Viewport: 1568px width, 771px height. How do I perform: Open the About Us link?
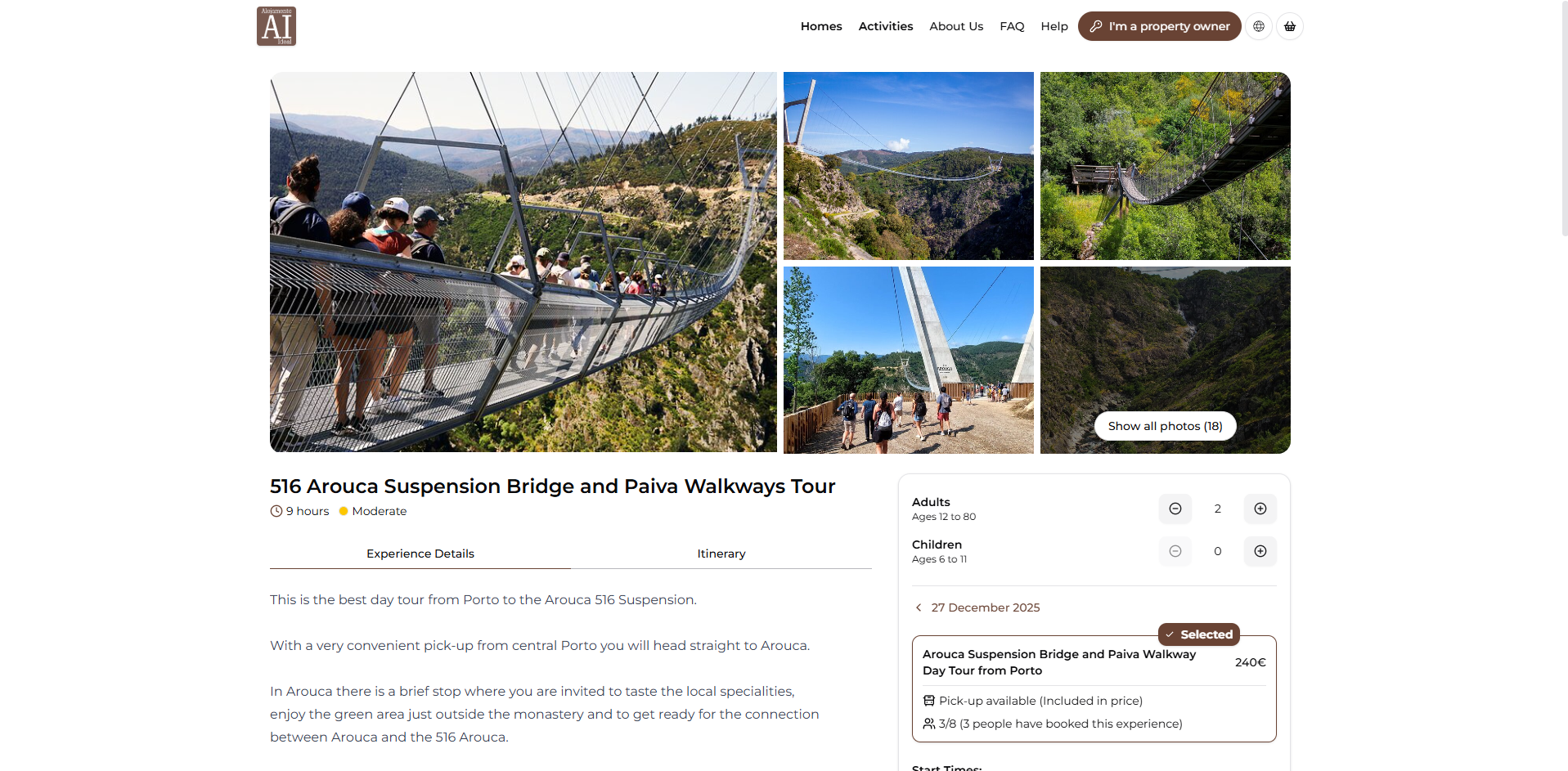pos(956,26)
